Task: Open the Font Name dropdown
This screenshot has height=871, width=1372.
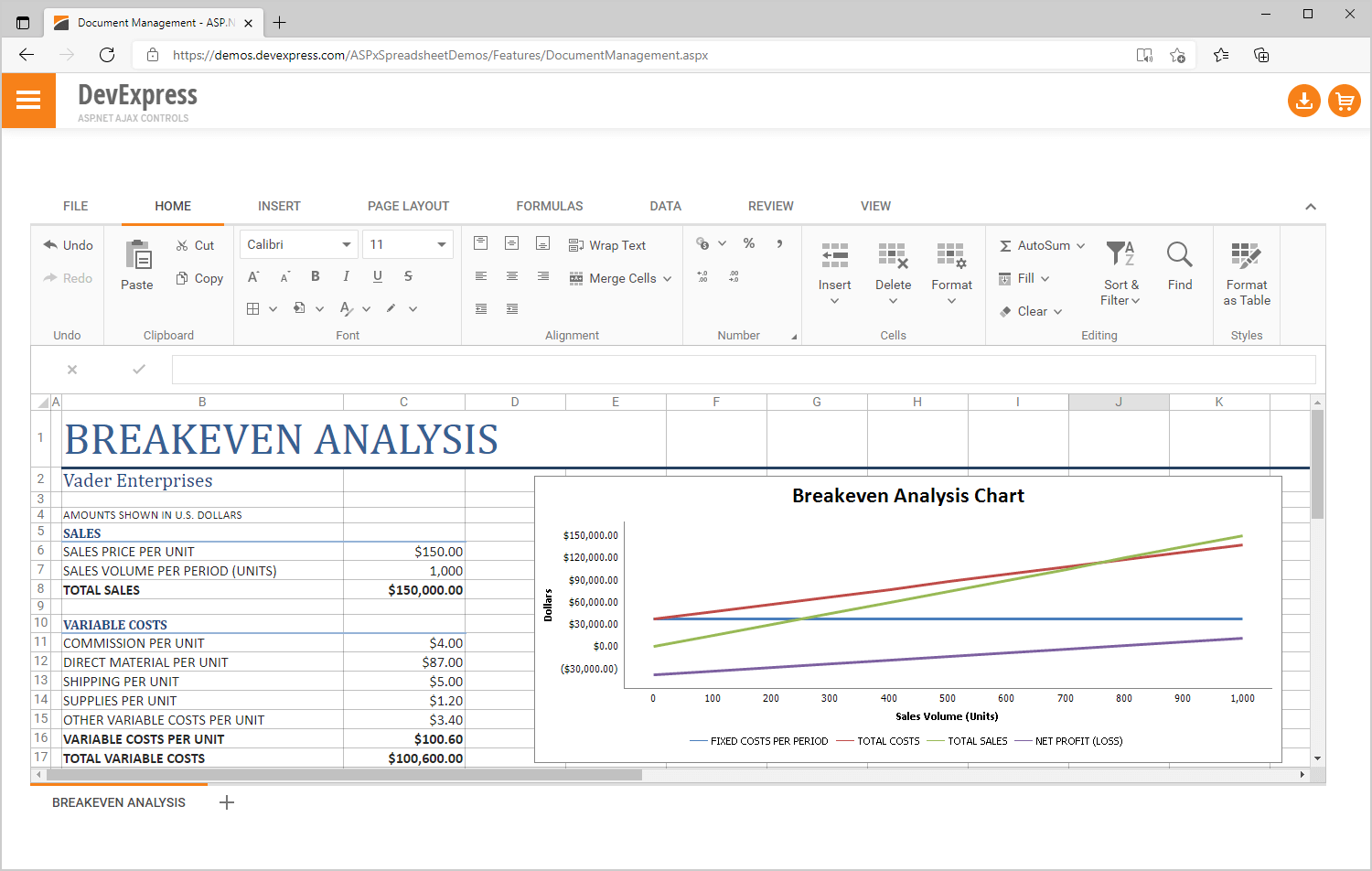Action: click(298, 243)
